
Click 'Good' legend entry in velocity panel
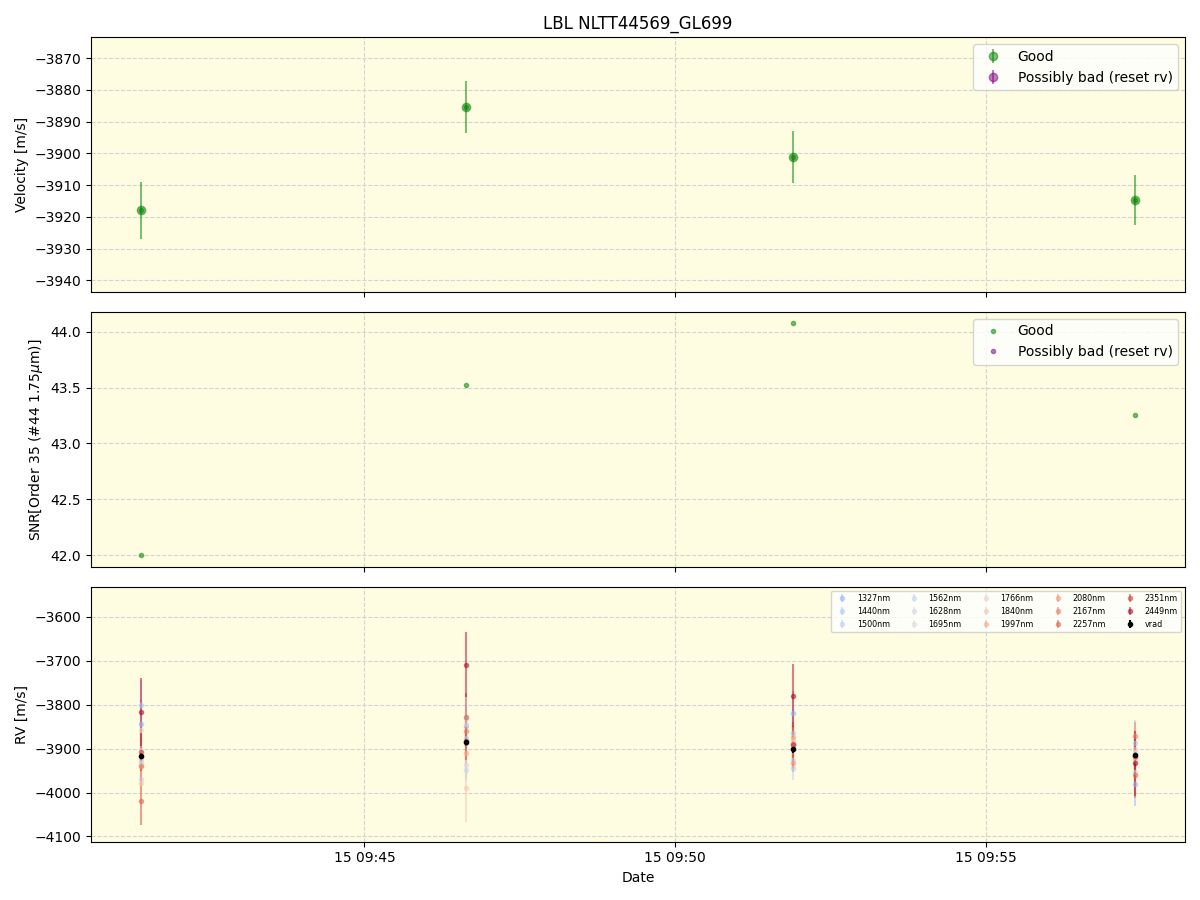click(1035, 57)
